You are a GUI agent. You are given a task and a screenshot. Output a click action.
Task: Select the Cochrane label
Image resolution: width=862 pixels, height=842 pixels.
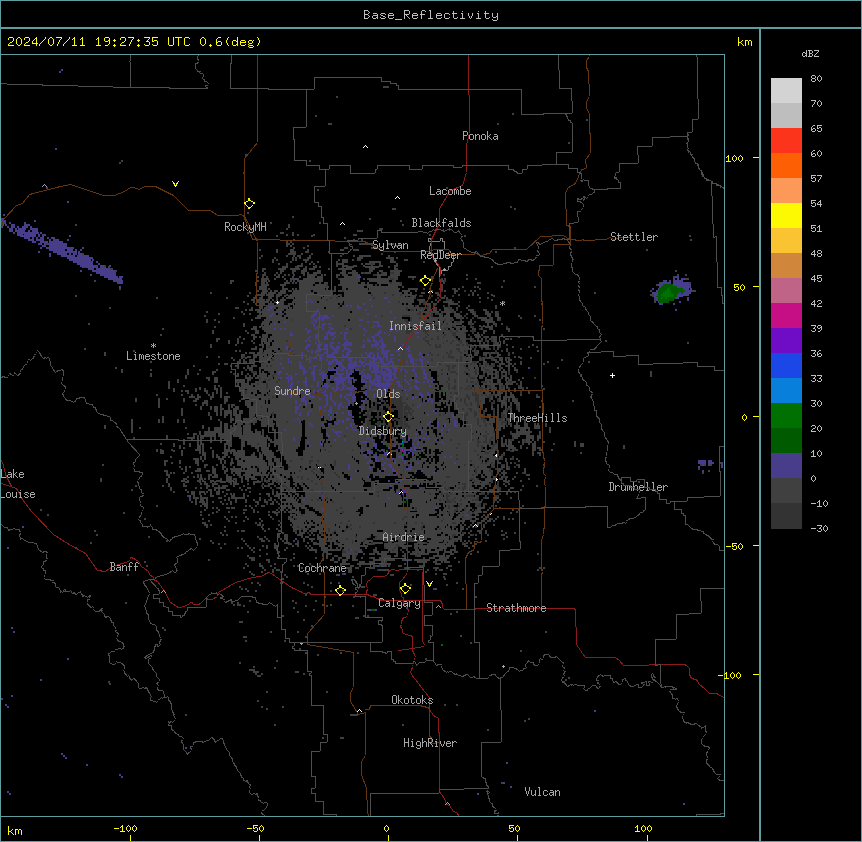[322, 568]
